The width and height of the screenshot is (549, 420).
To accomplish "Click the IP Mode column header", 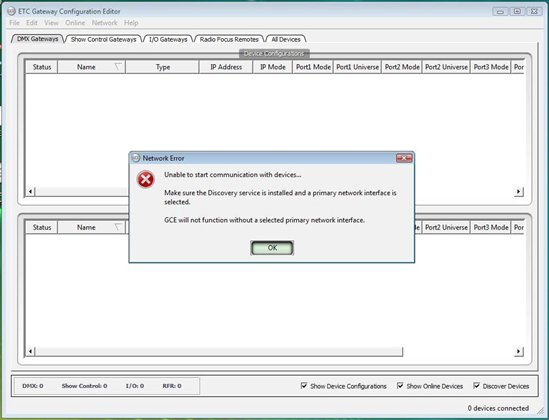I will [272, 67].
